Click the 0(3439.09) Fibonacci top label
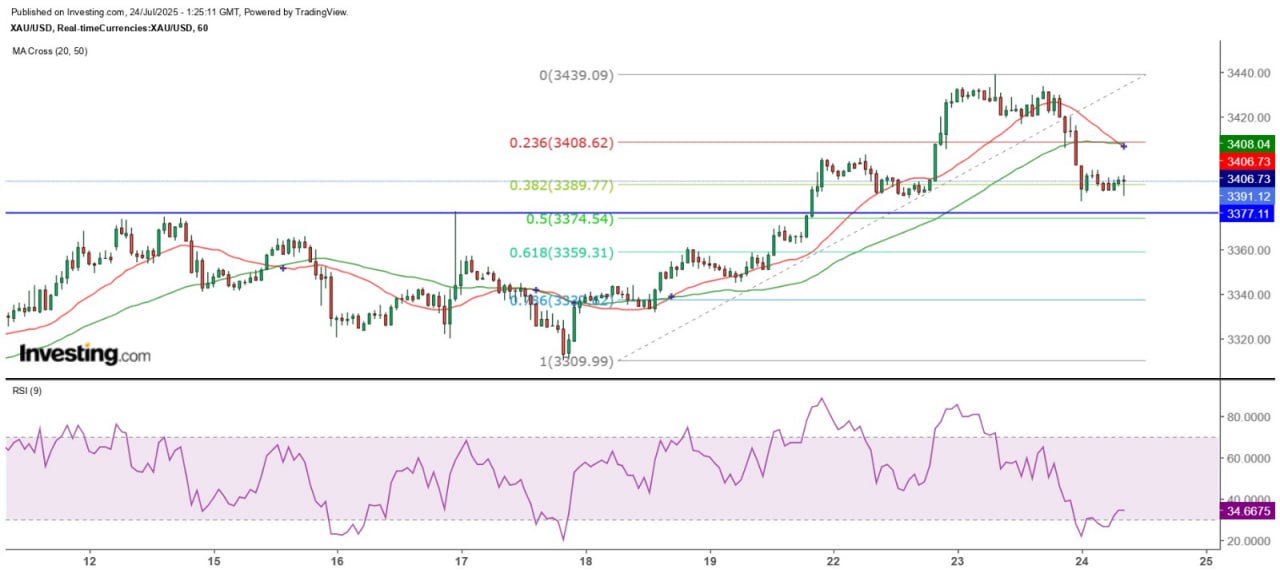1280x573 pixels. pyautogui.click(x=577, y=75)
